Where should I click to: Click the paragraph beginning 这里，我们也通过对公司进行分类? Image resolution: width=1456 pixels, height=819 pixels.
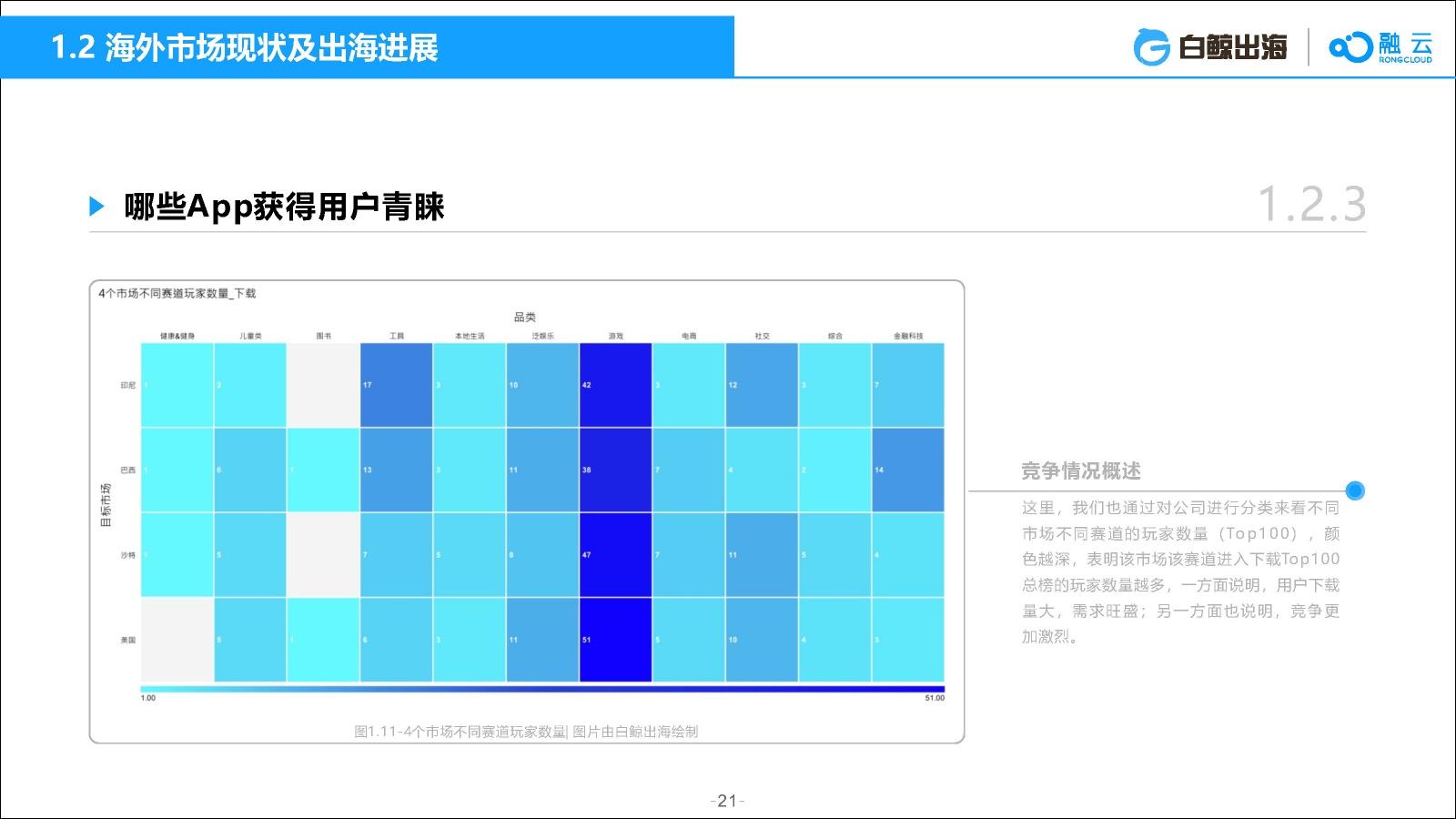tap(1180, 572)
